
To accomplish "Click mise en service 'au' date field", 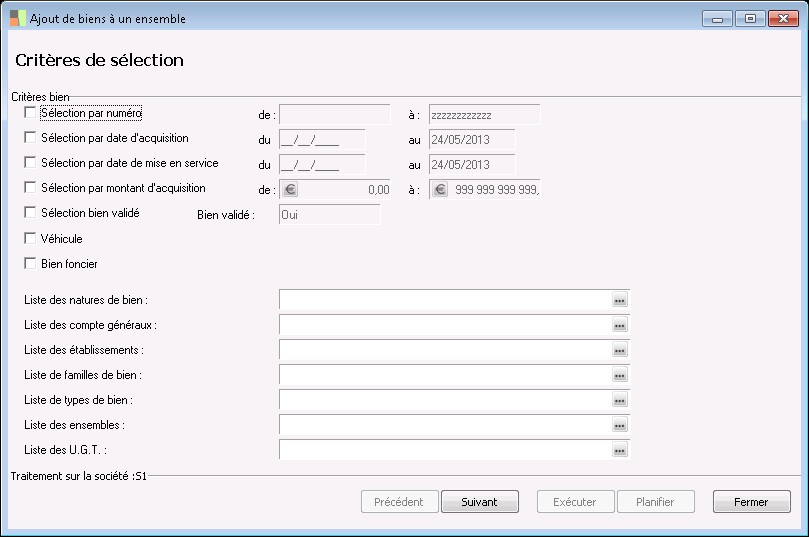I will (x=472, y=165).
